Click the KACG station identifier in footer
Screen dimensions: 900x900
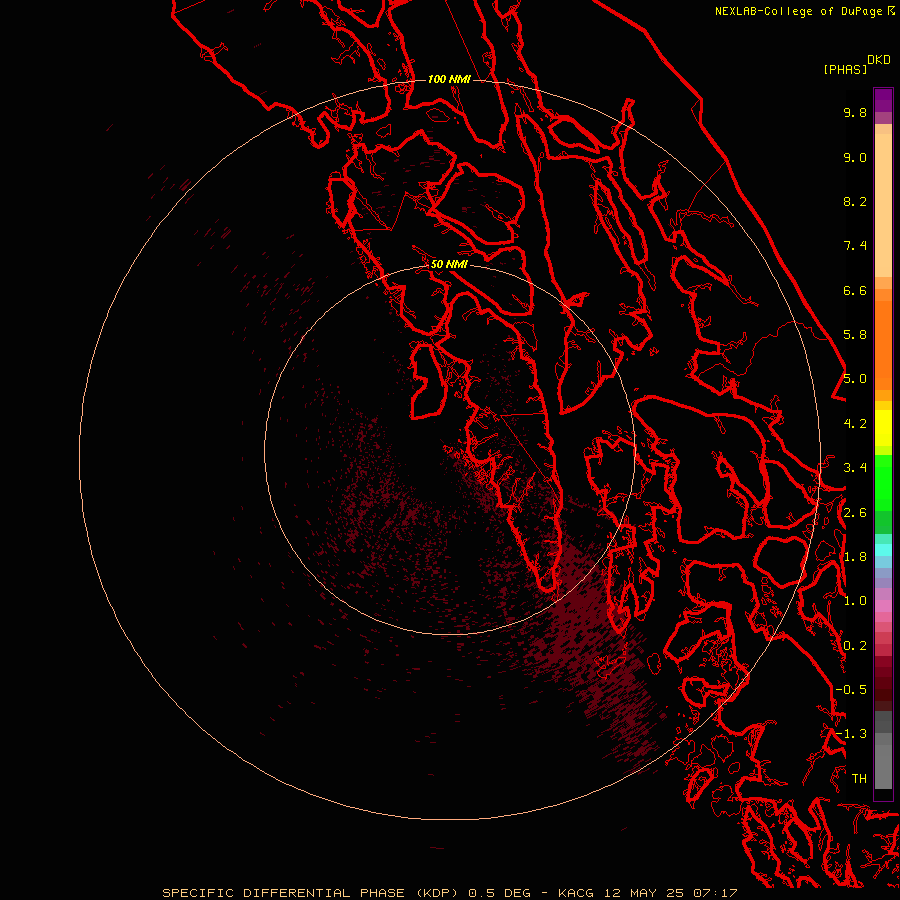pos(576,893)
